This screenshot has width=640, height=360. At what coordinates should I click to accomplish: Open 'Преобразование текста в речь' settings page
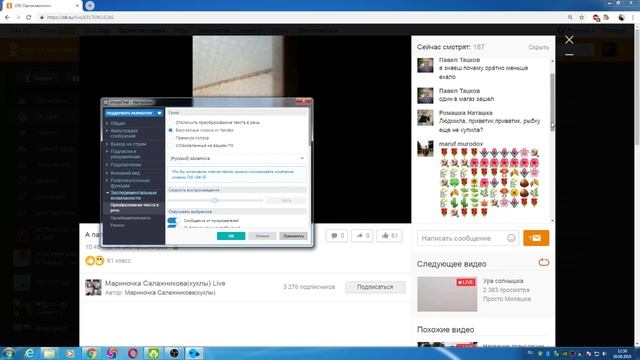coord(134,207)
